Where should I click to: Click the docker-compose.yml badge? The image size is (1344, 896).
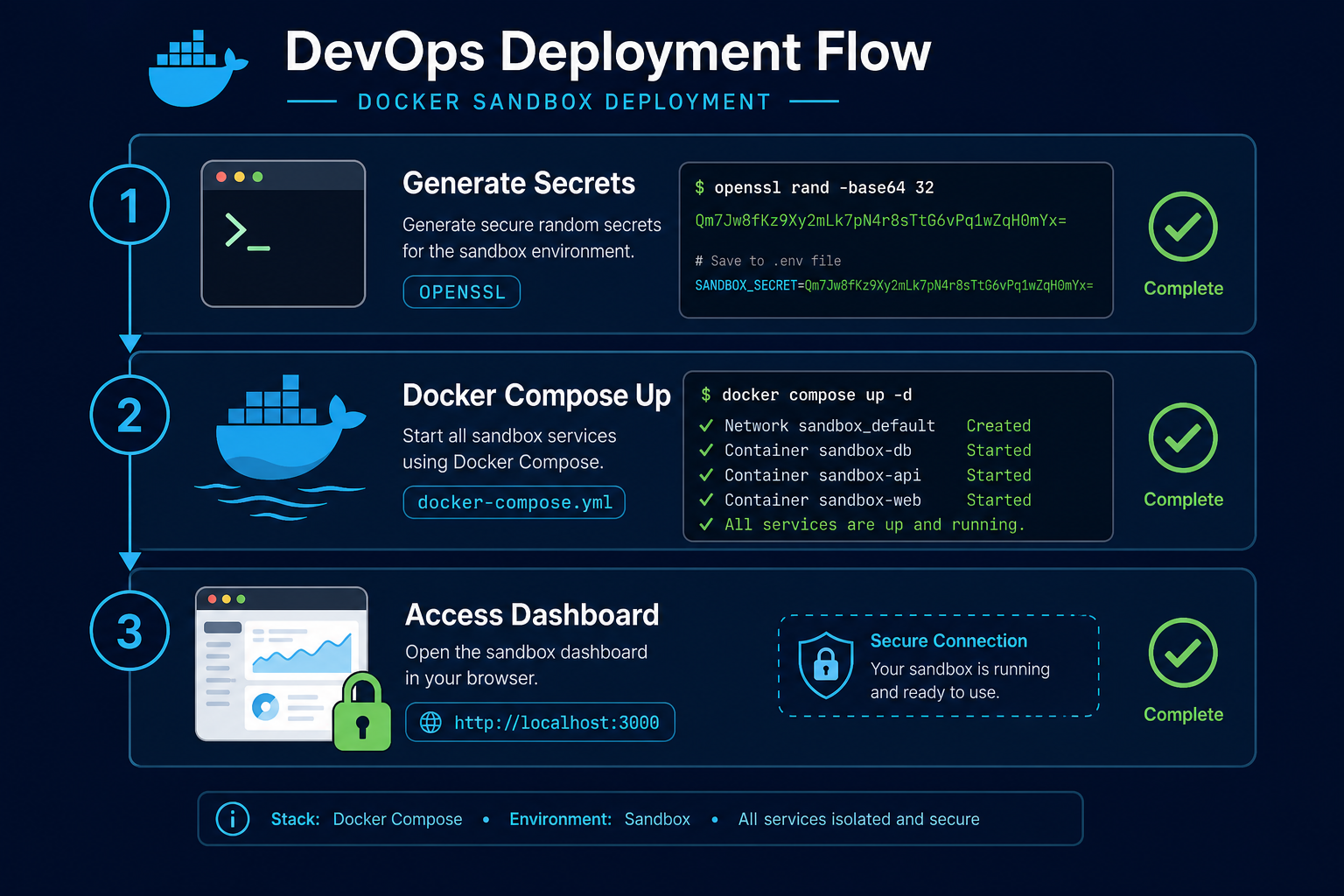pos(514,502)
